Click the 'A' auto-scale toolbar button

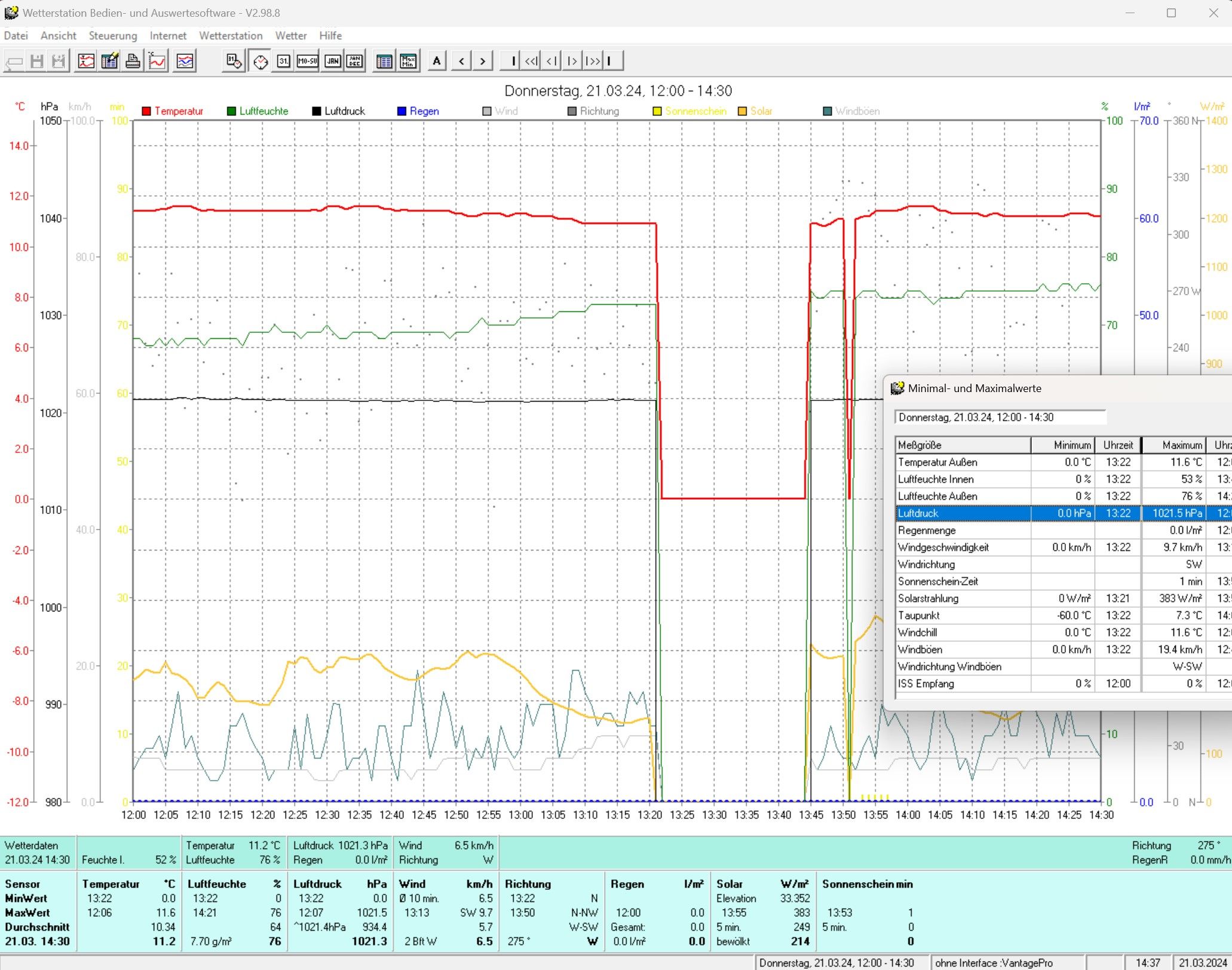(x=437, y=61)
